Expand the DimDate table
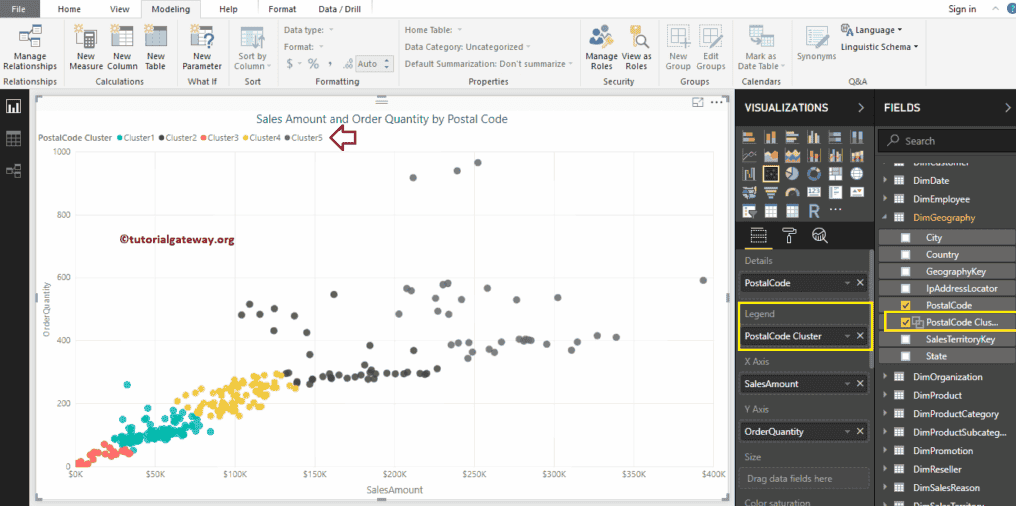The image size is (1016, 506). click(x=885, y=181)
